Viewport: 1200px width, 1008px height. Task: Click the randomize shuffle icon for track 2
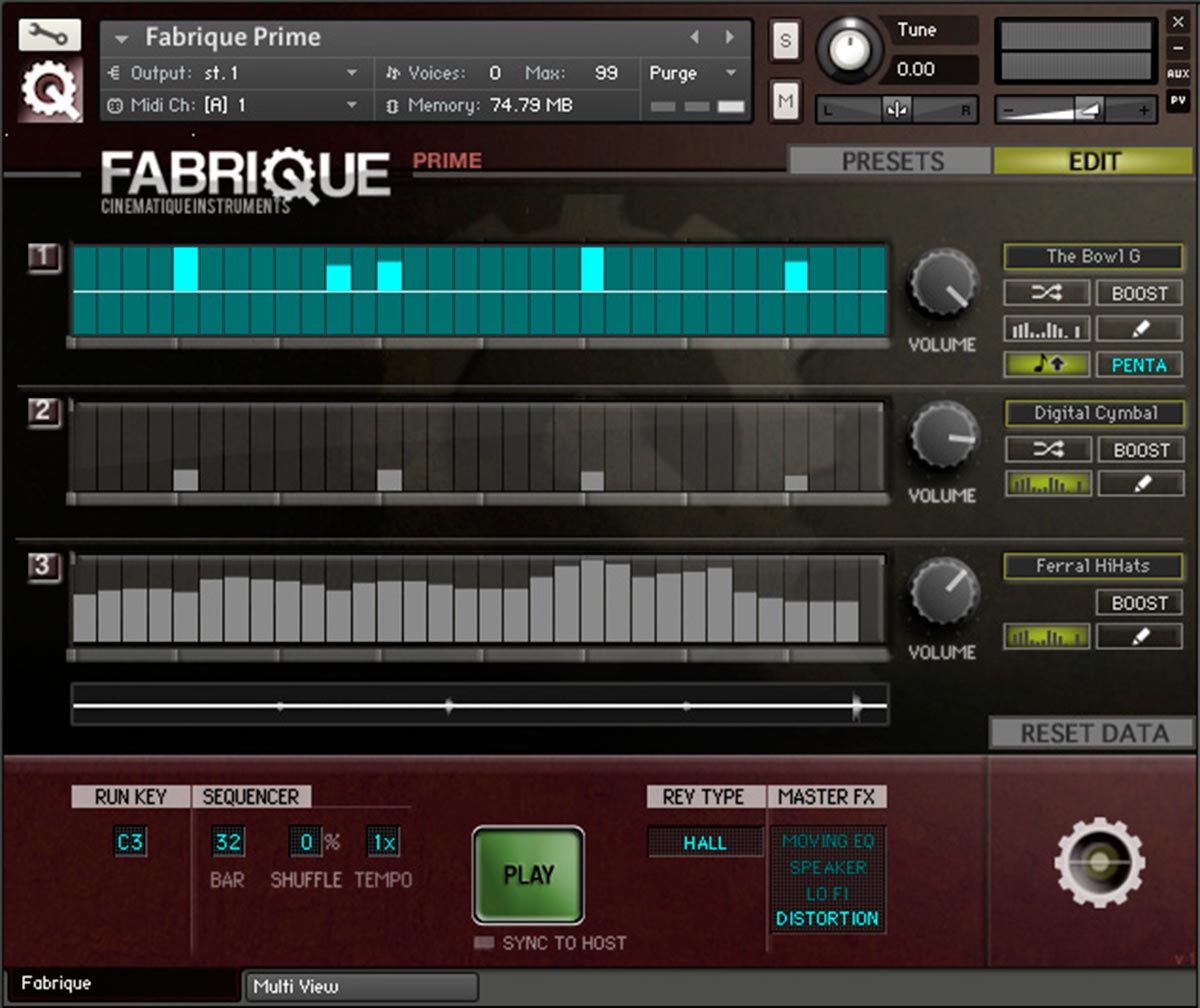click(1047, 450)
